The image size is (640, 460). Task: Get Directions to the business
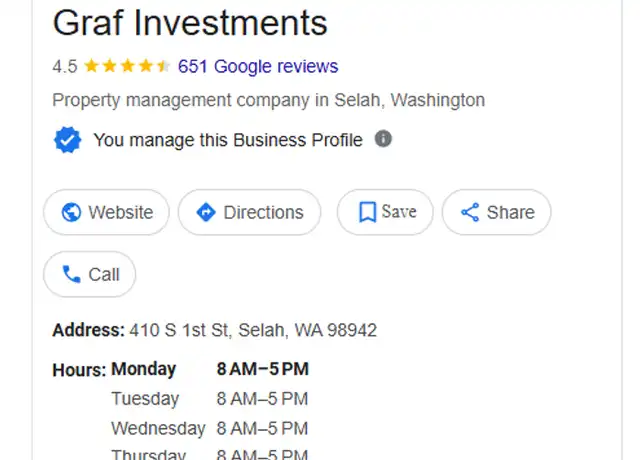[x=249, y=212]
